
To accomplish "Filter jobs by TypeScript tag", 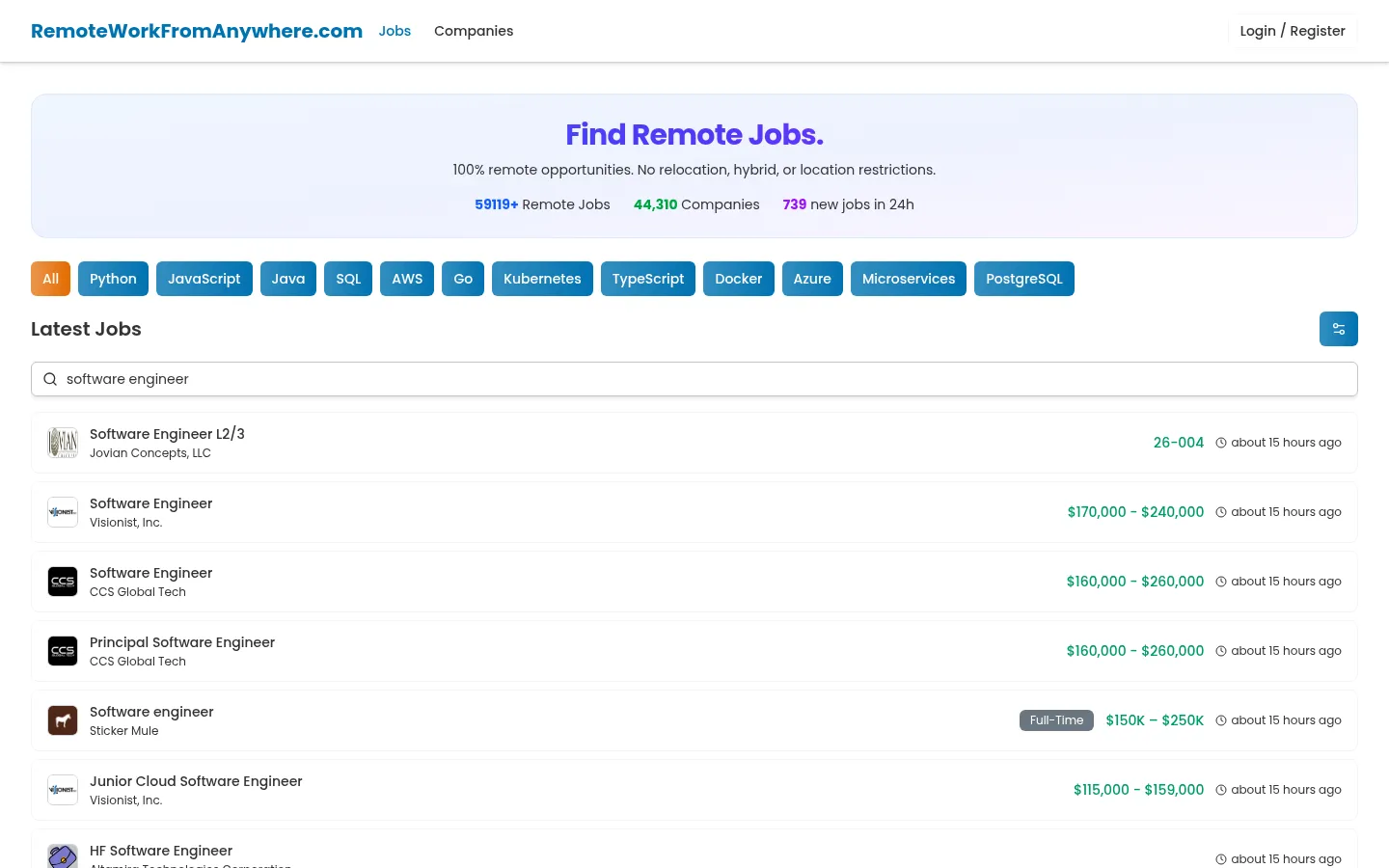I will (x=648, y=279).
